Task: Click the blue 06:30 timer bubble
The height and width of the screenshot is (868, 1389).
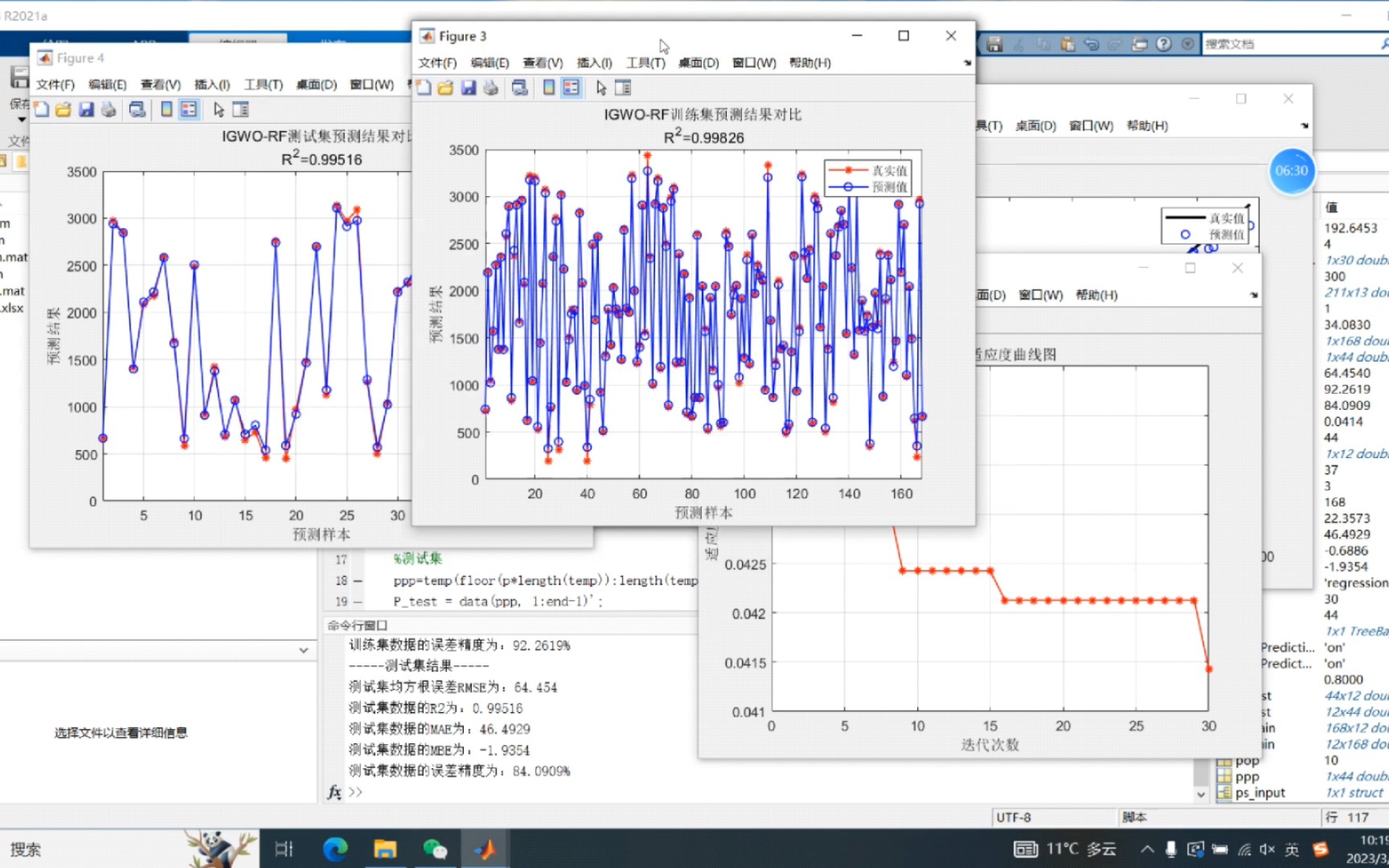Action: tap(1291, 170)
